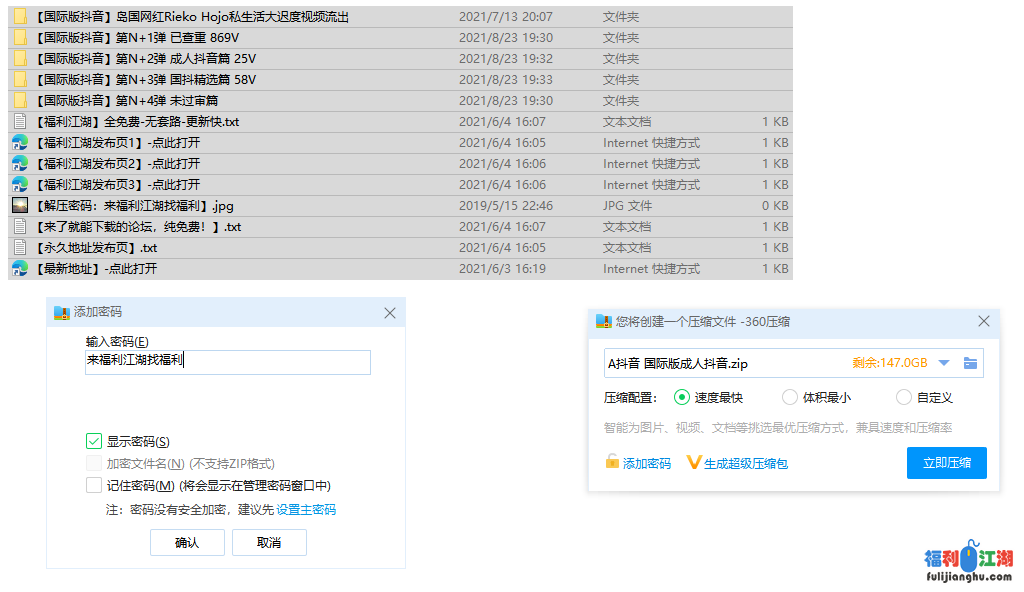This screenshot has height=592, width=1024.
Task: Click the folder browse icon beside remaining space
Action: click(x=970, y=363)
